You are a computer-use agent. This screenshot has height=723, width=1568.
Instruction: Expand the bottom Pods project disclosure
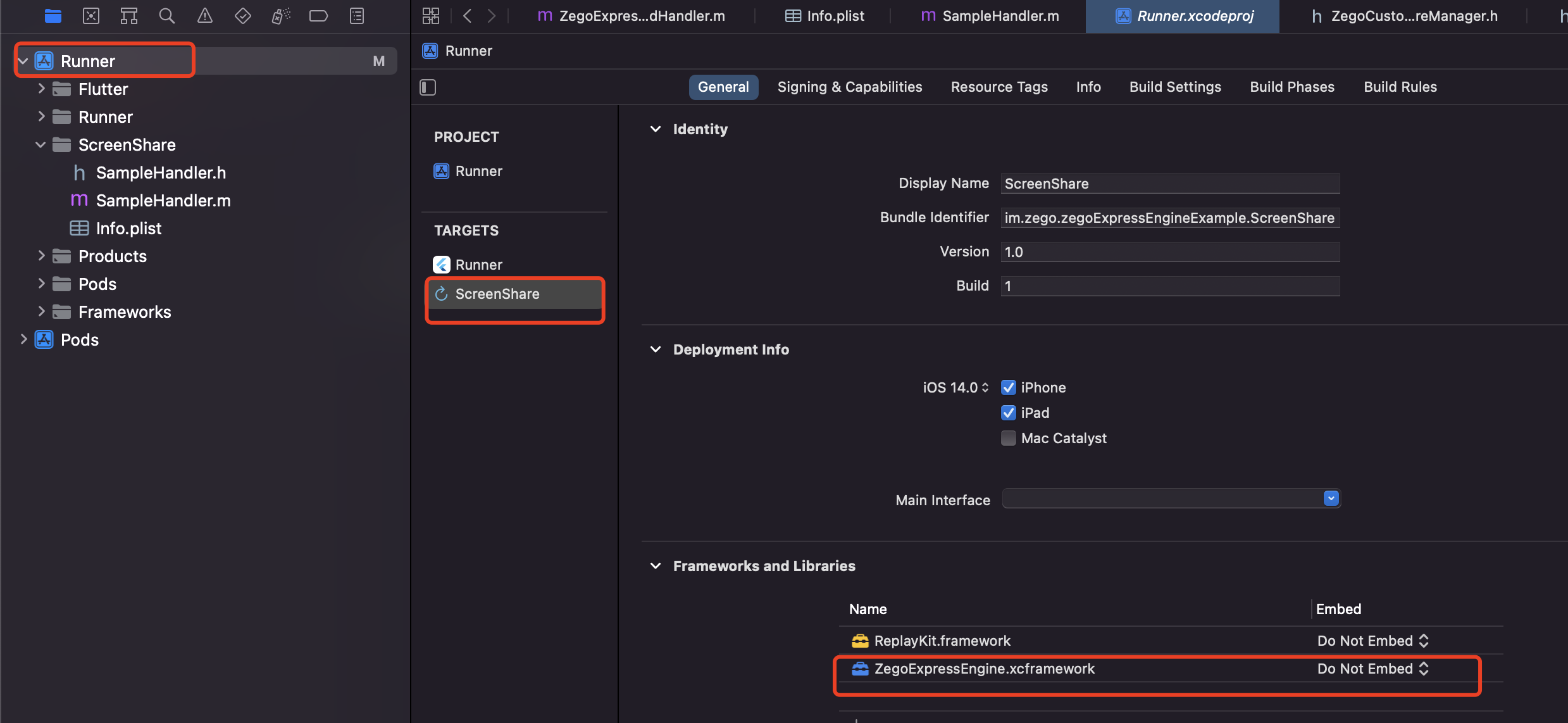click(23, 339)
